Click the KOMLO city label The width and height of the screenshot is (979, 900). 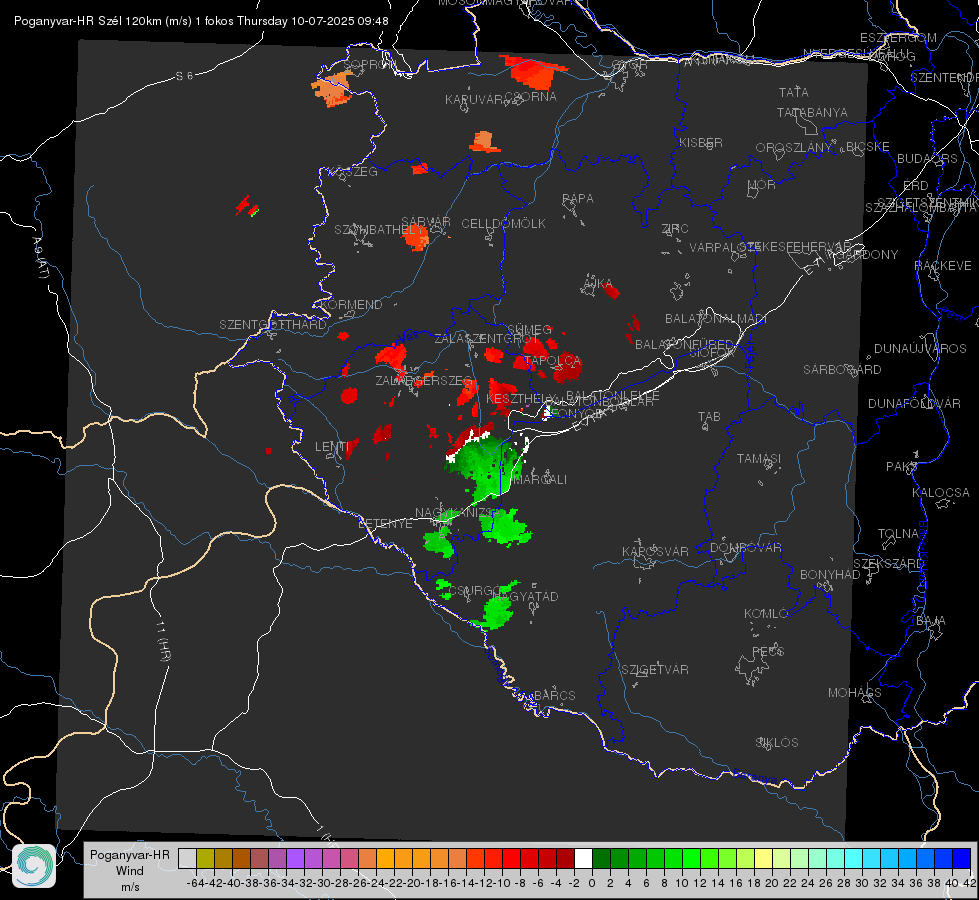coord(766,614)
